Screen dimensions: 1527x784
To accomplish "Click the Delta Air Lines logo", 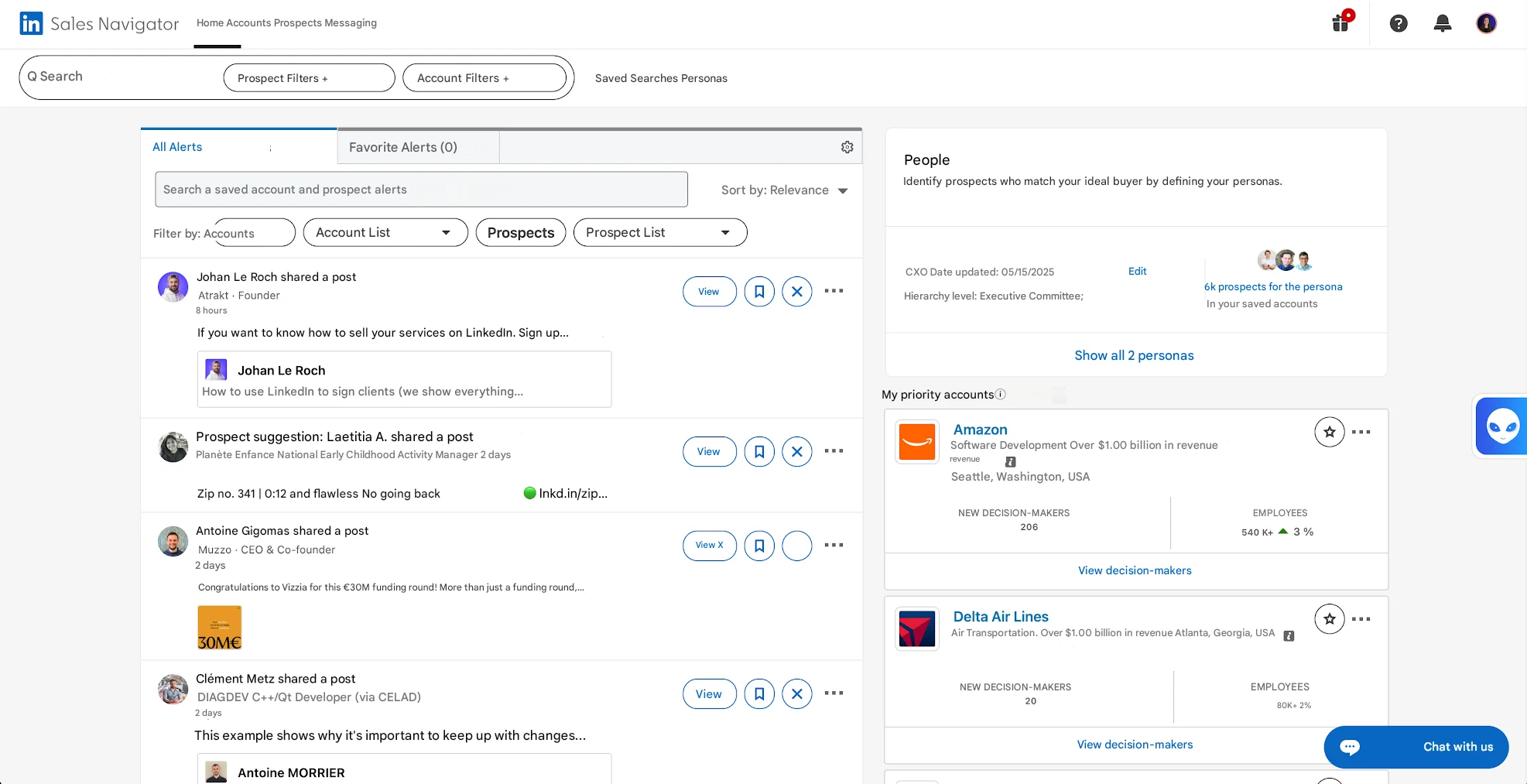I will 917,628.
